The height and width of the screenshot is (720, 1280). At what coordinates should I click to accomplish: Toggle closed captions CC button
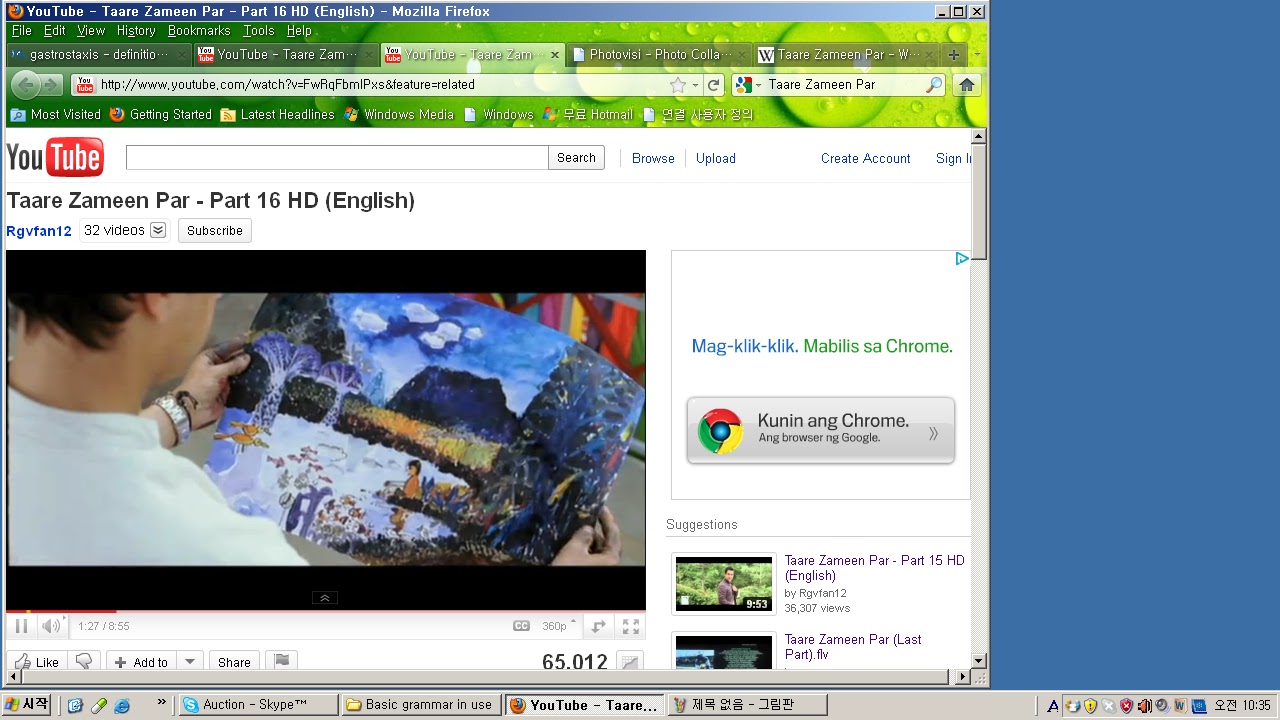(521, 626)
